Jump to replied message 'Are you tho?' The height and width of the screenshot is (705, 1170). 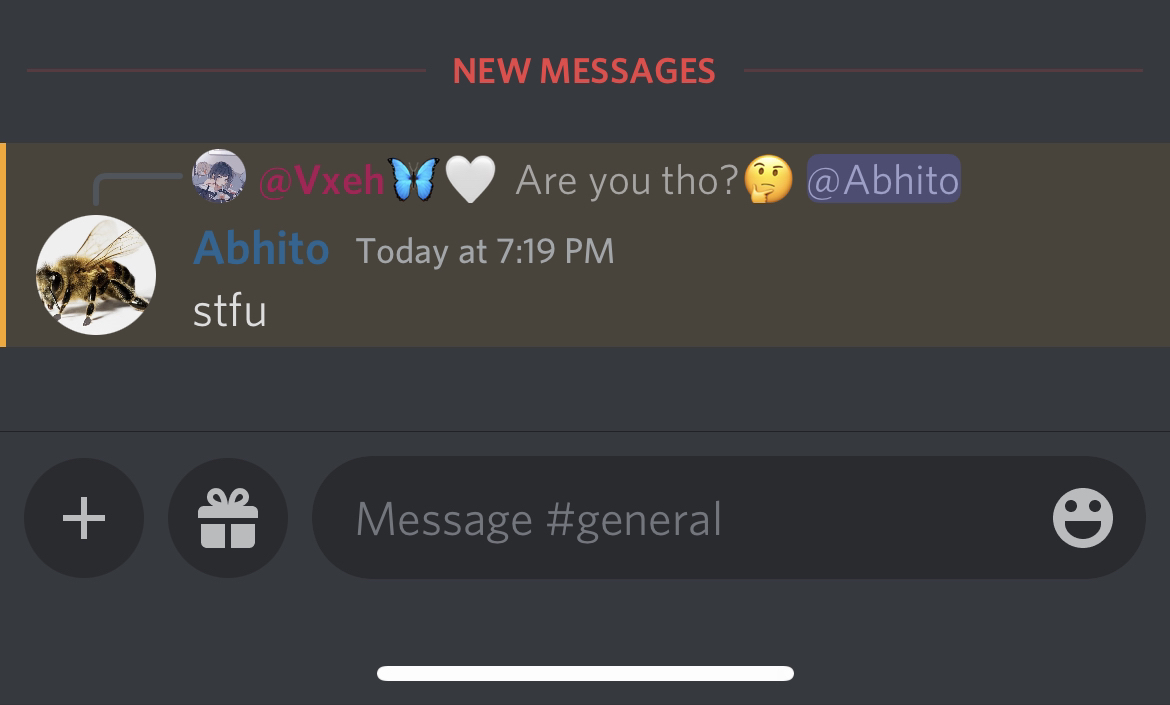coord(627,180)
